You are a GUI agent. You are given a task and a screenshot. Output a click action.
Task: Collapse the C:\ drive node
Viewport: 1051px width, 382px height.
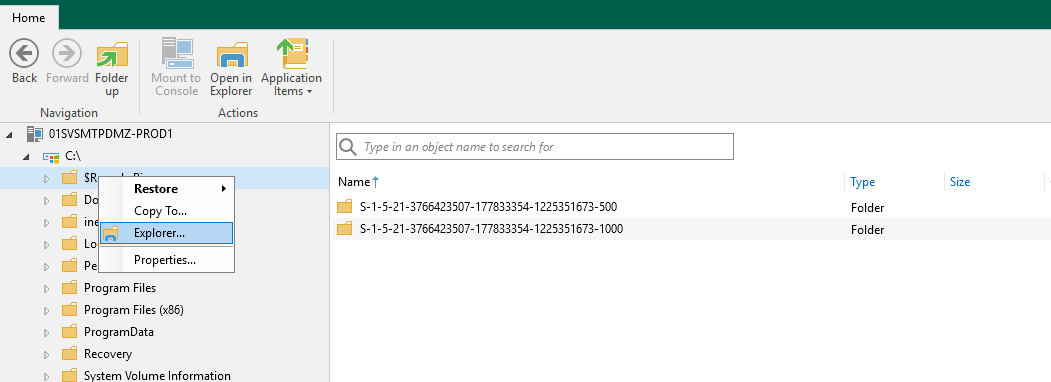click(x=26, y=157)
